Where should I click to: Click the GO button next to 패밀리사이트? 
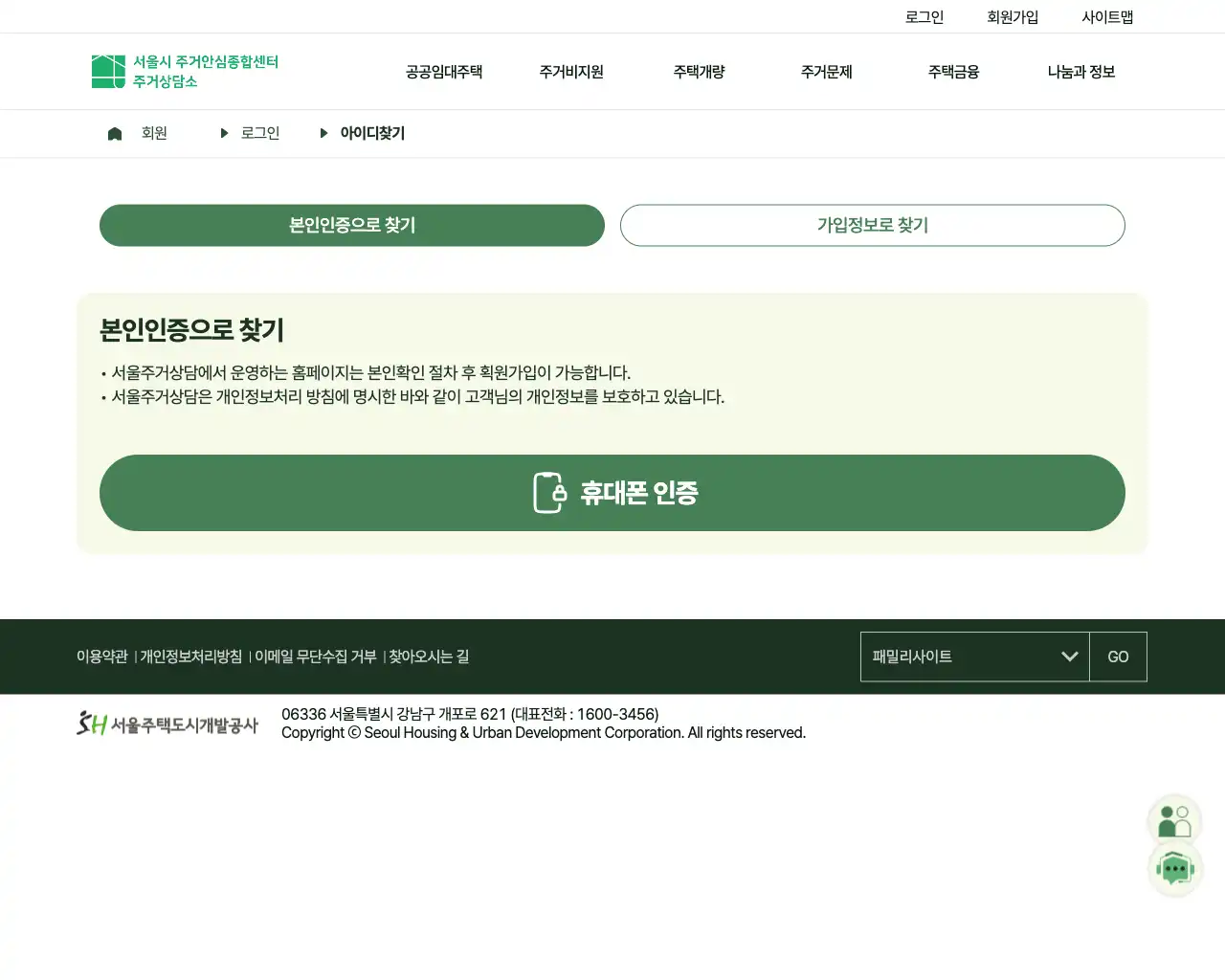click(1118, 657)
